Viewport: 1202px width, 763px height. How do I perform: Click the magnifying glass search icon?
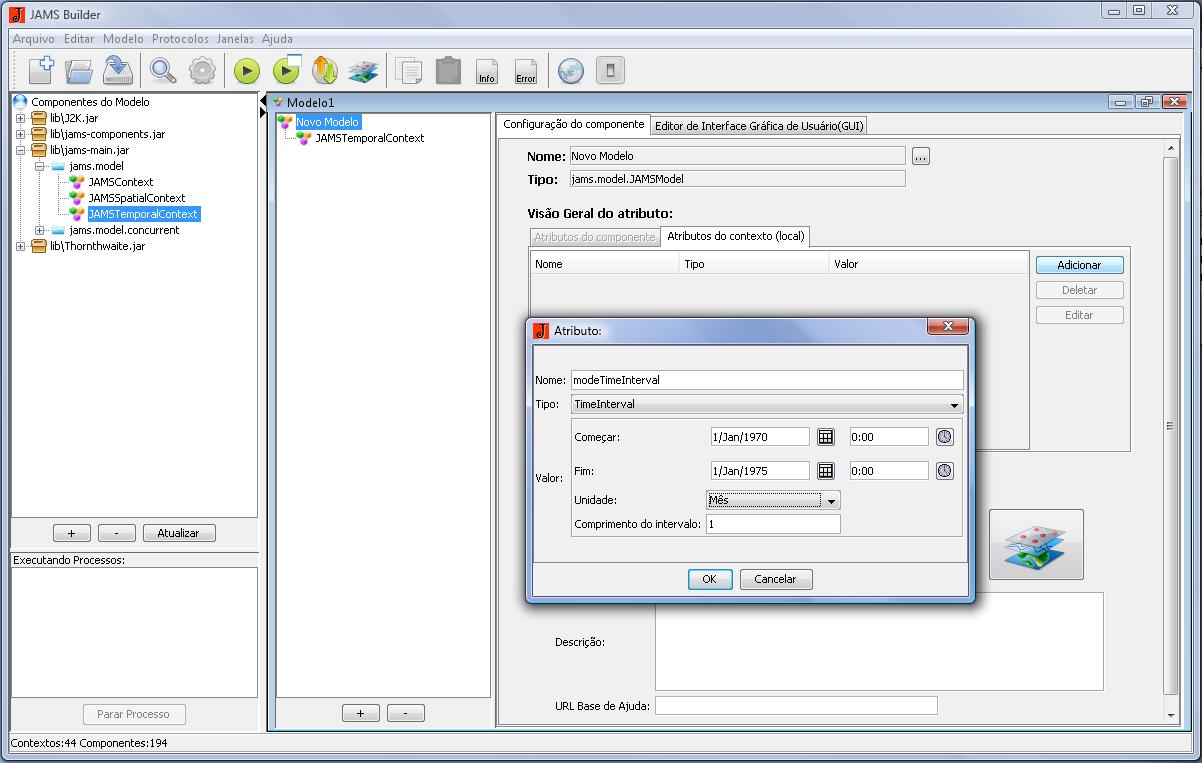click(x=163, y=70)
